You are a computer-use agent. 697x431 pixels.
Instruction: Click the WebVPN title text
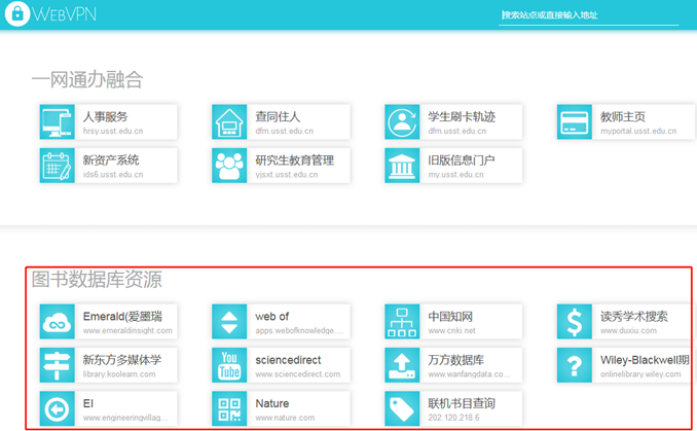[x=64, y=14]
